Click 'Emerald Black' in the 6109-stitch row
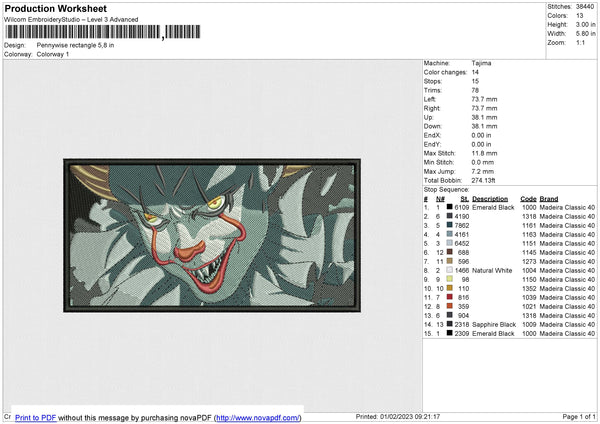The image size is (600, 424). (493, 207)
